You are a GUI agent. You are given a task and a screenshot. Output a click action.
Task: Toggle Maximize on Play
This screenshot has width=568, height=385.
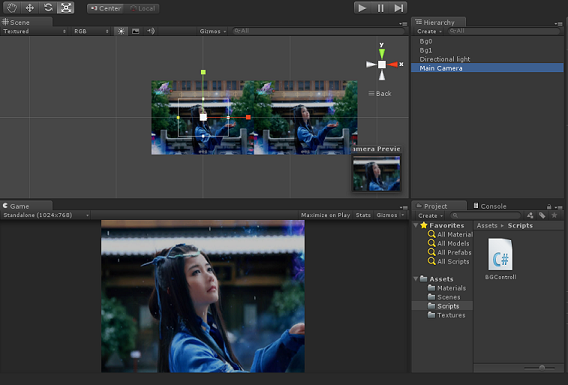pyautogui.click(x=325, y=215)
